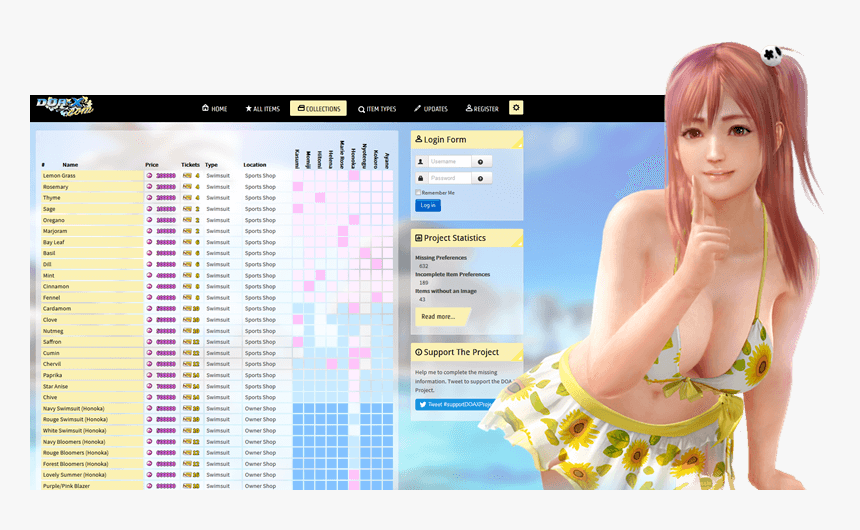Click the Name column header
Image resolution: width=860 pixels, height=530 pixels.
point(70,165)
